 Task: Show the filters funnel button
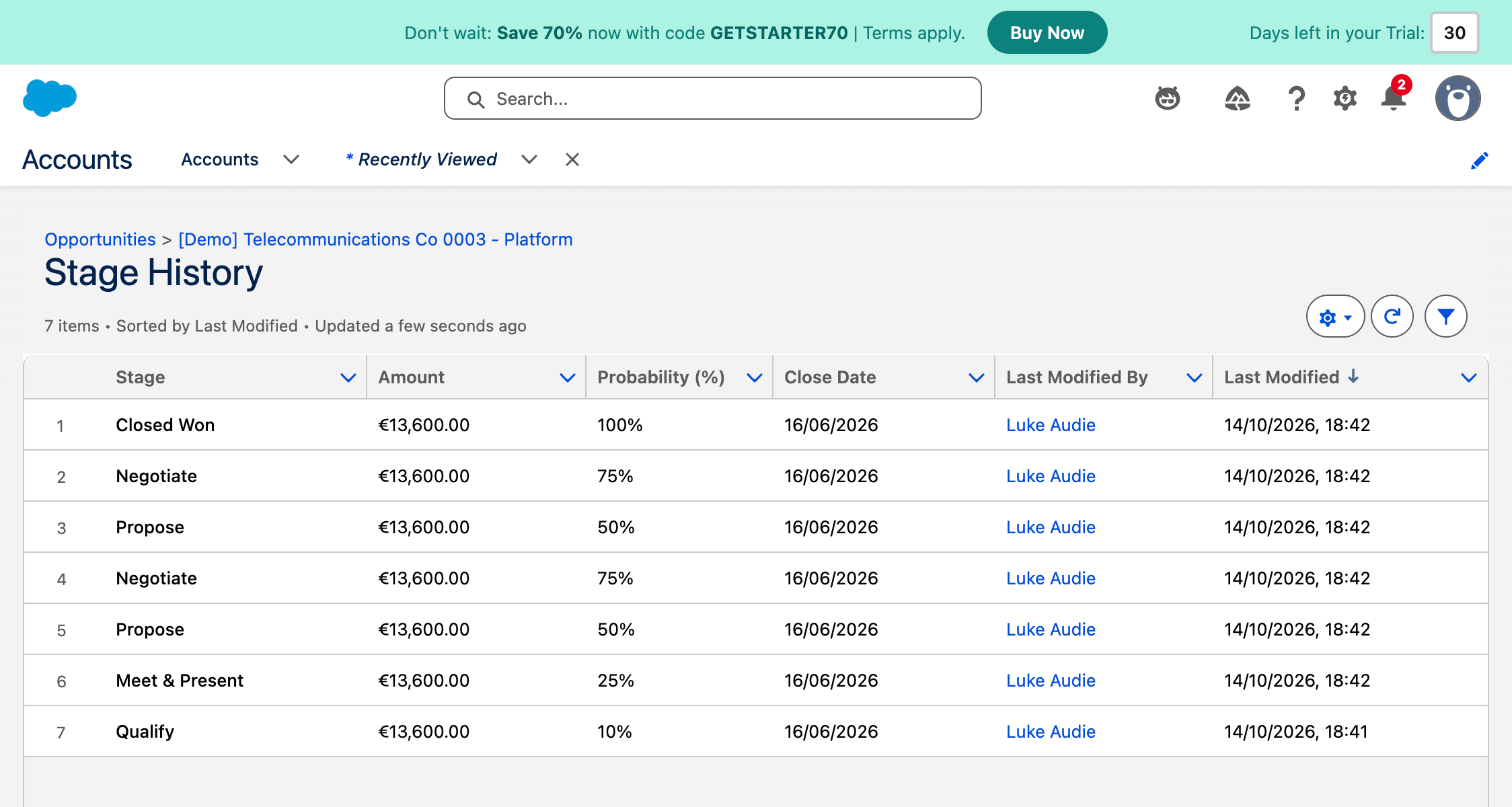click(1446, 317)
